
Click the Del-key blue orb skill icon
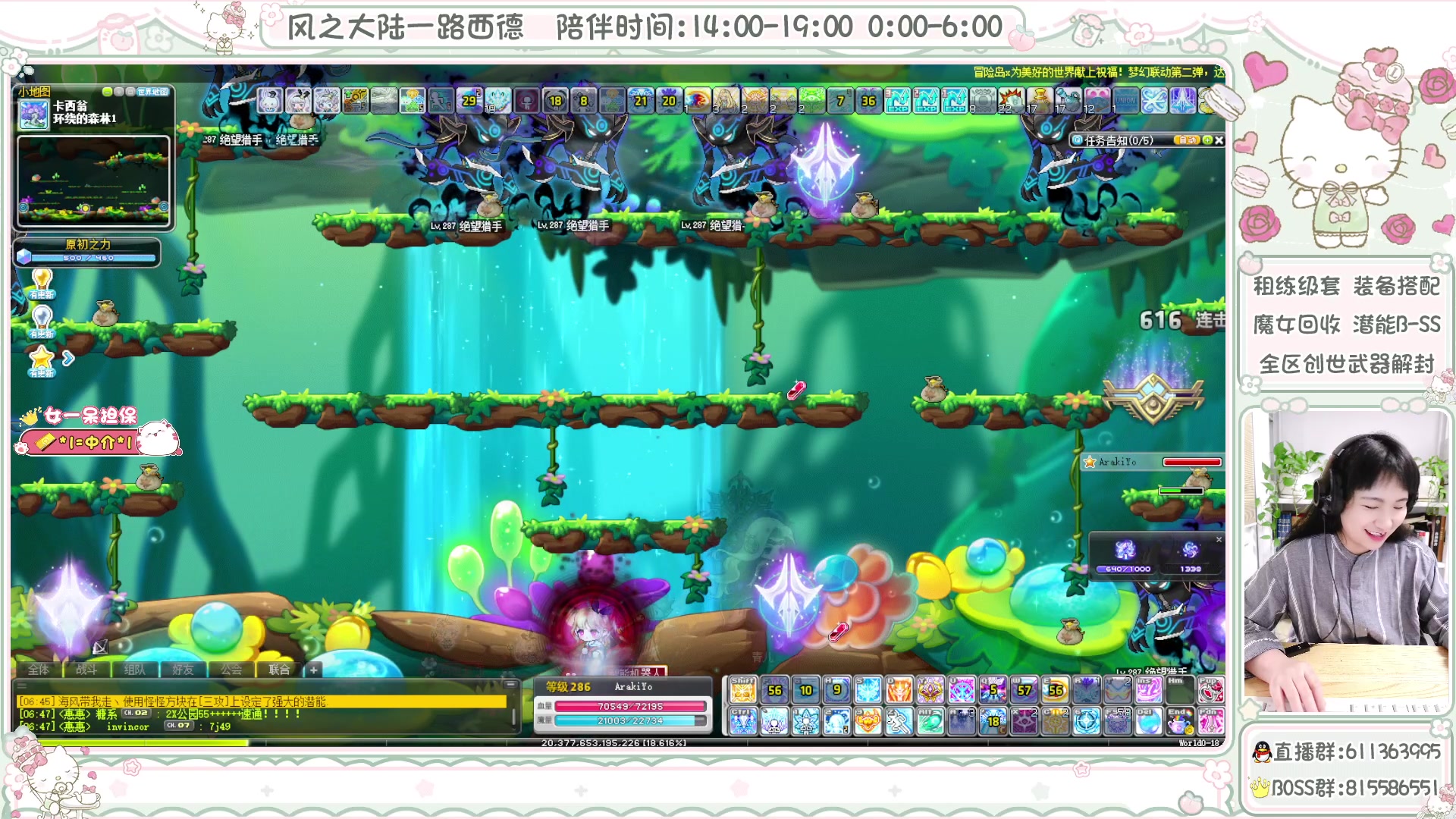coord(1149,721)
